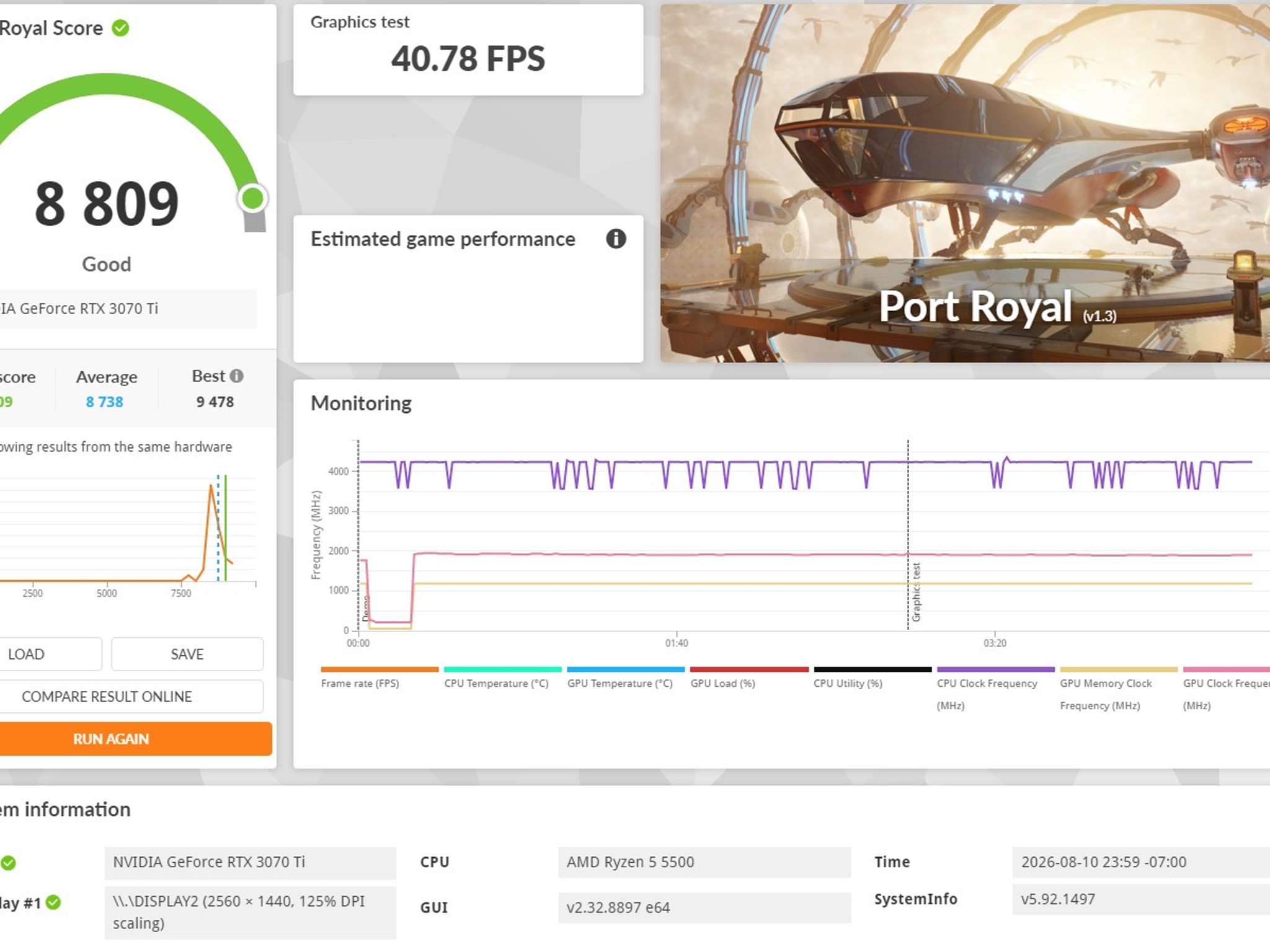Click the green check beside Display #1
This screenshot has height=952, width=1270.
coord(53,902)
